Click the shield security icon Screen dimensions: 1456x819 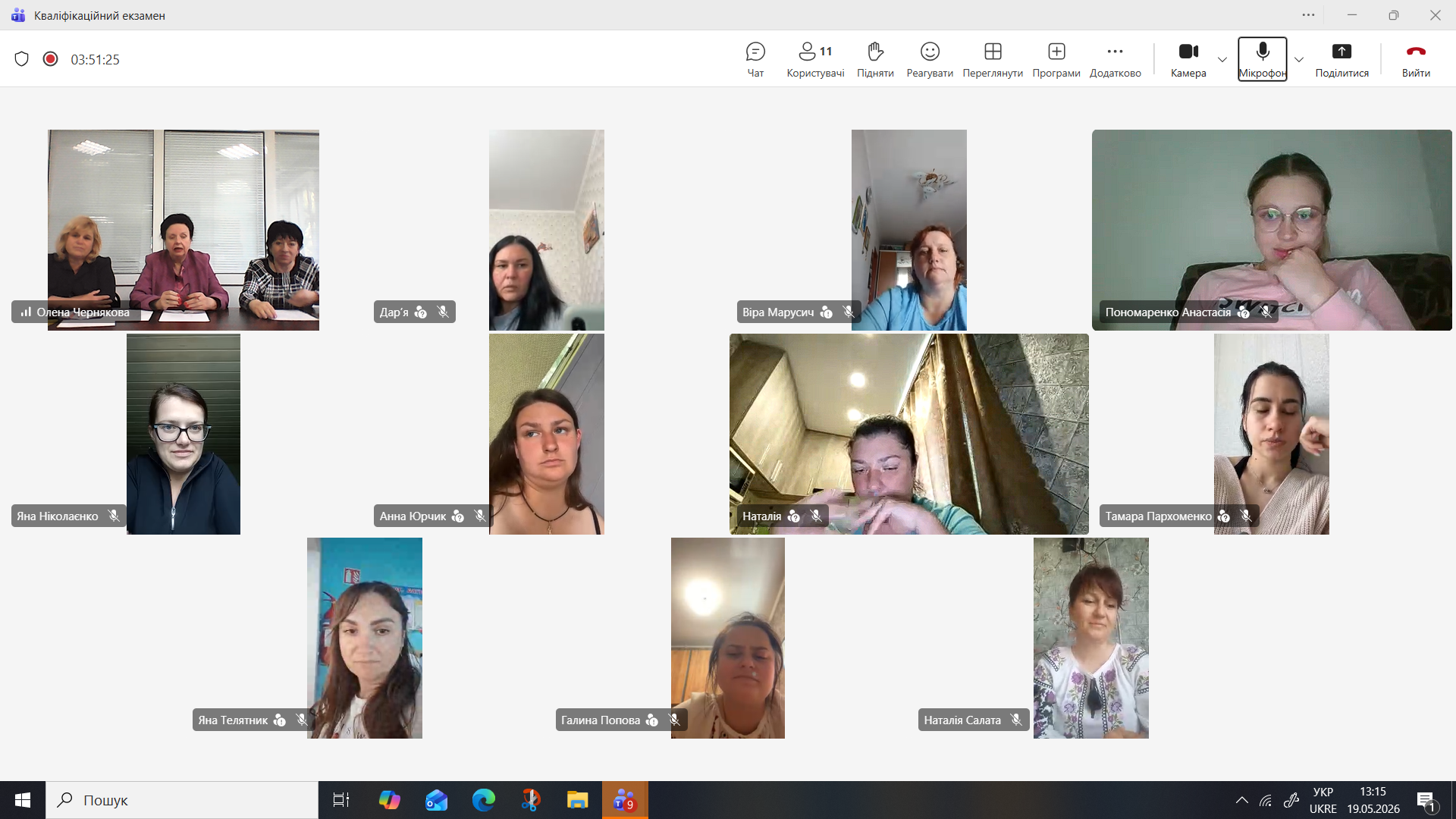(22, 59)
